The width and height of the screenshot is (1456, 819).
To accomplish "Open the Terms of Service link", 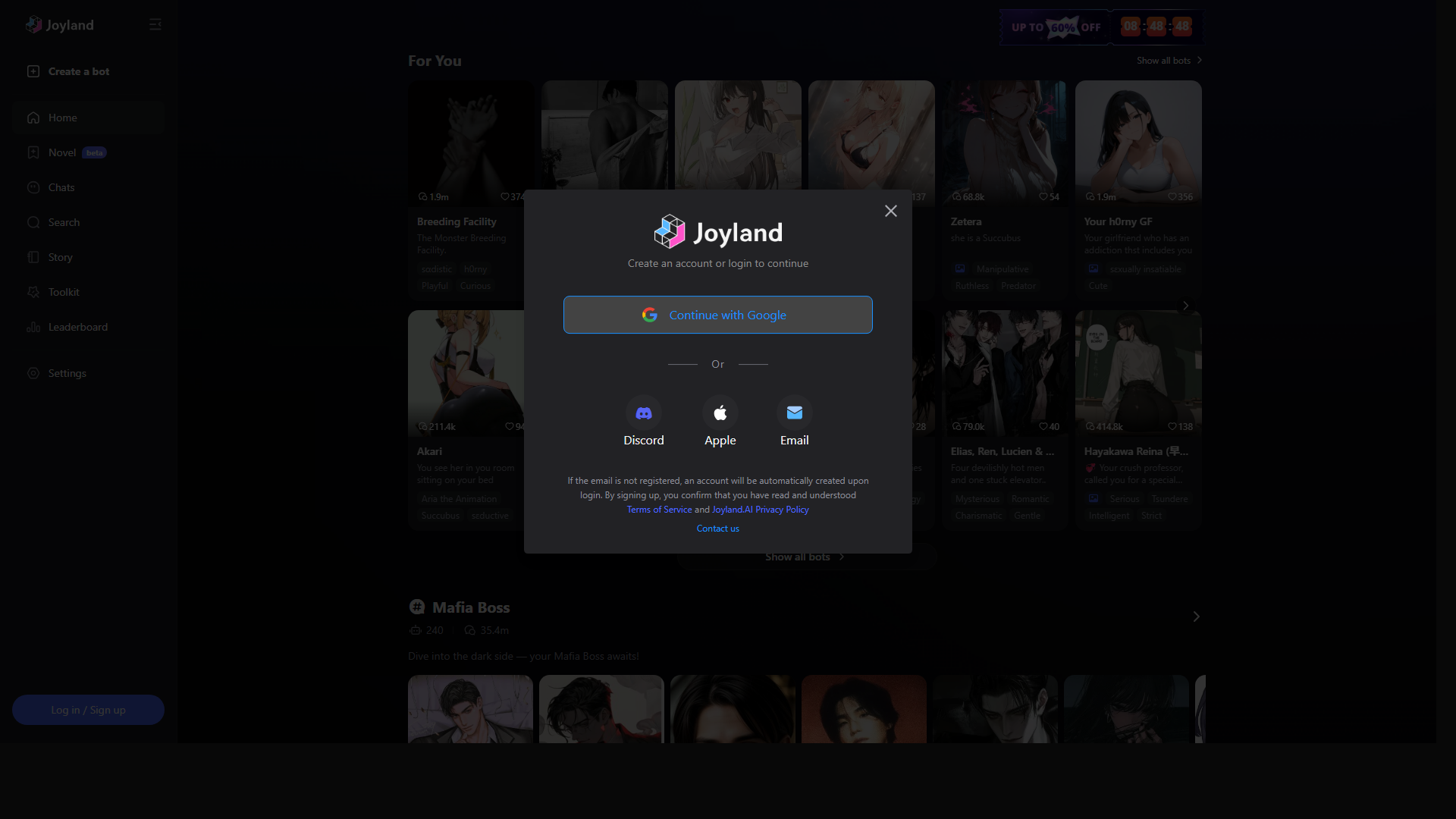I will (x=659, y=509).
